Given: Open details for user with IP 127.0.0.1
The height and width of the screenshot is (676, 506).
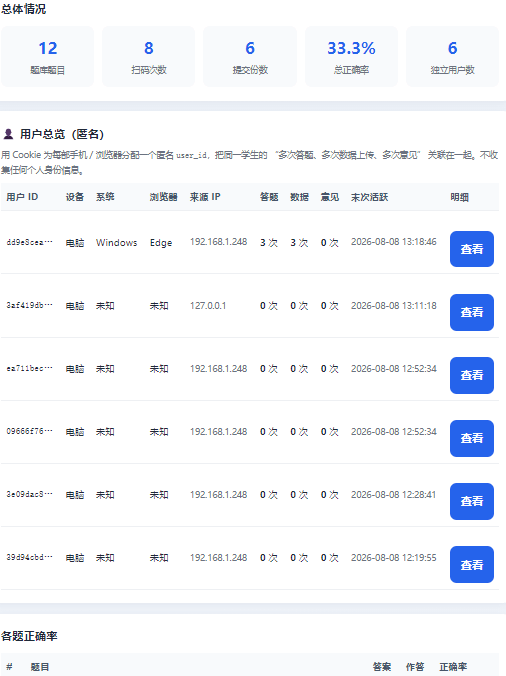Looking at the screenshot, I should coord(472,312).
